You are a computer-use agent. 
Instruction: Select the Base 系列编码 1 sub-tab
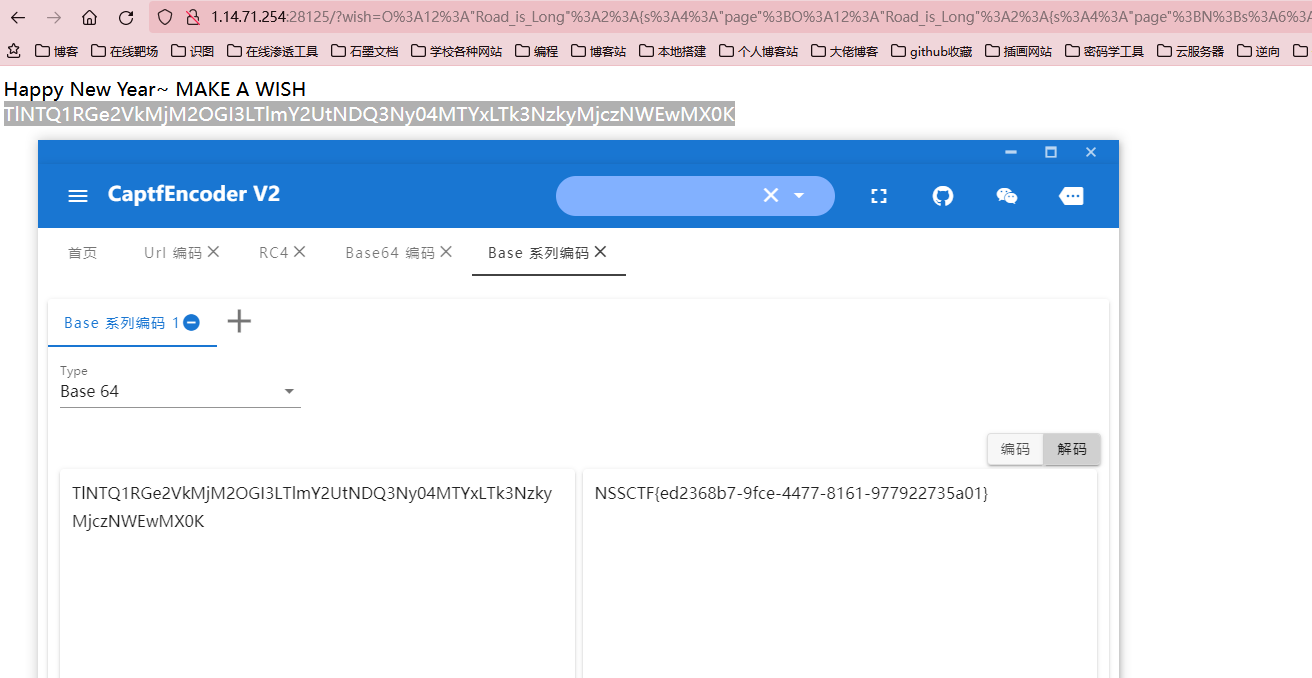[121, 323]
